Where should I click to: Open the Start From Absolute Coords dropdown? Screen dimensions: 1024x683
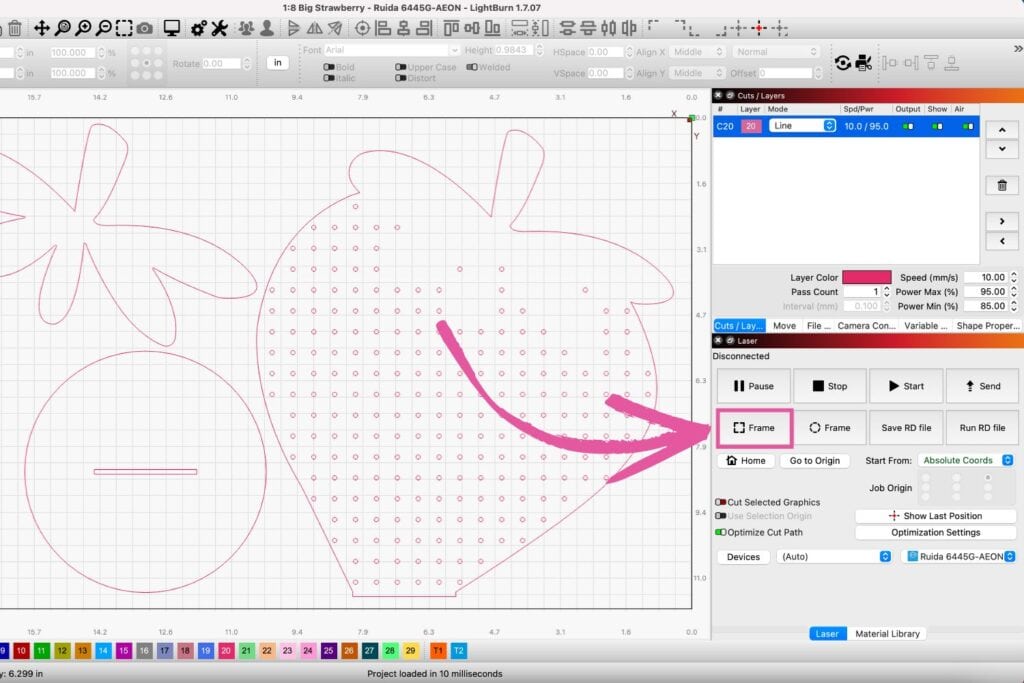click(966, 460)
